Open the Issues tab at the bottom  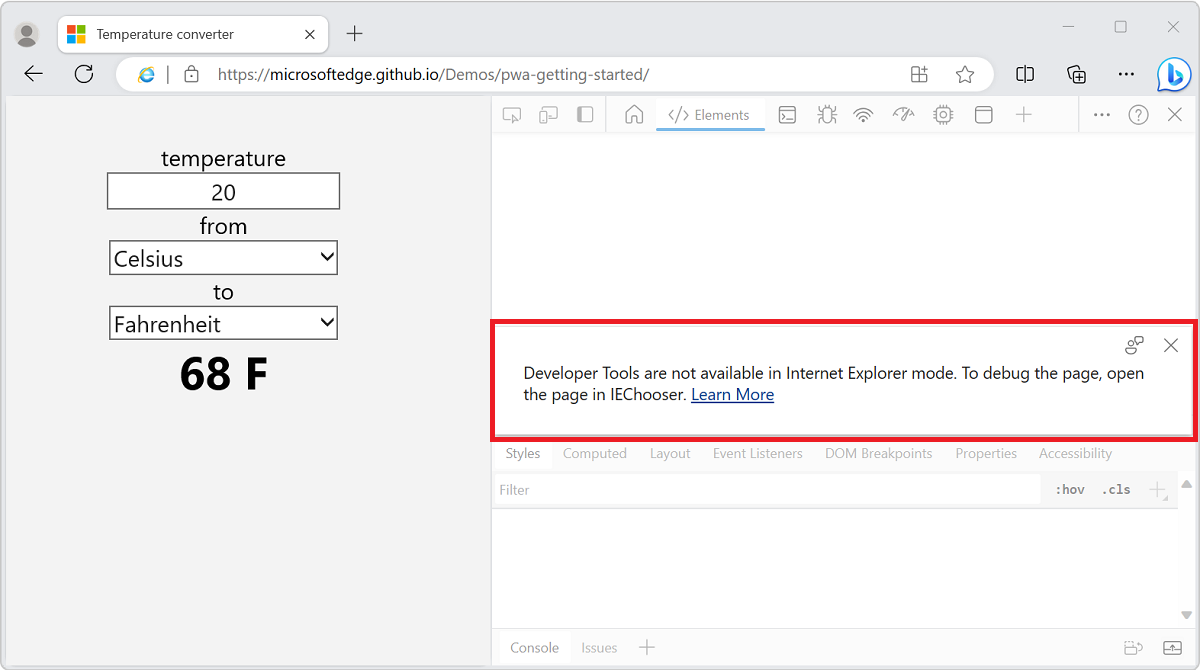[598, 647]
